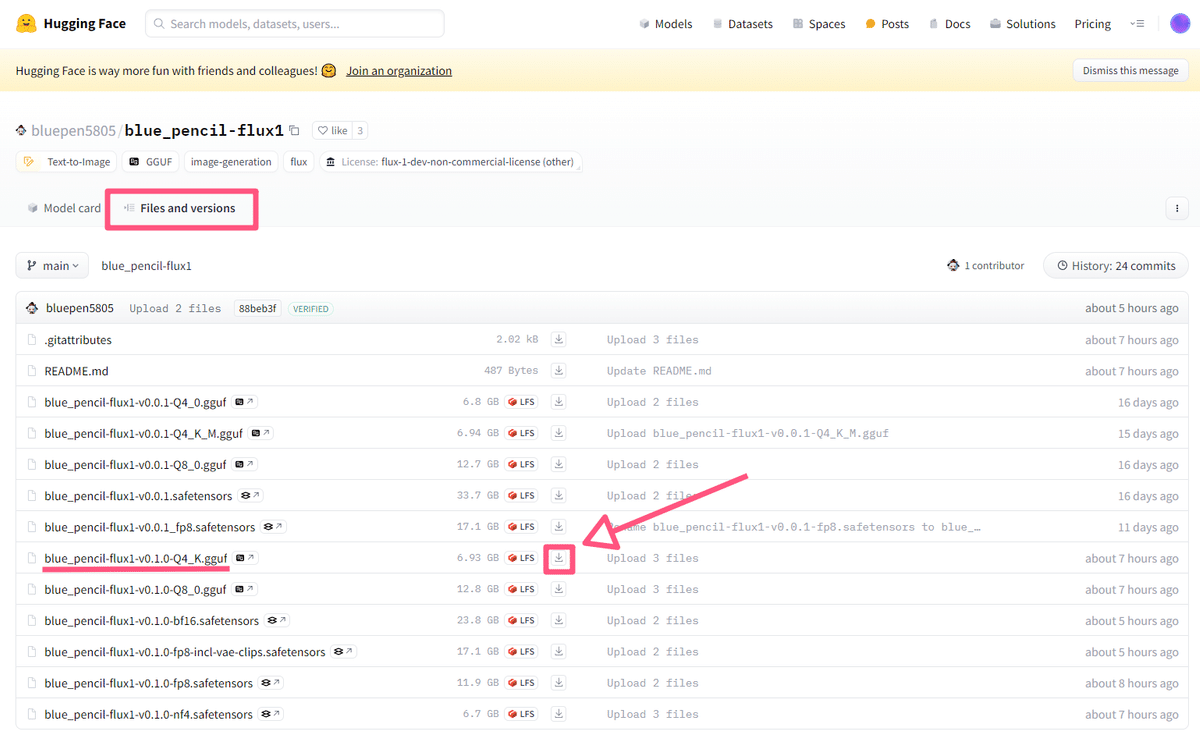1200x742 pixels.
Task: Open the more navigation menu dropdown
Action: pos(1137,24)
